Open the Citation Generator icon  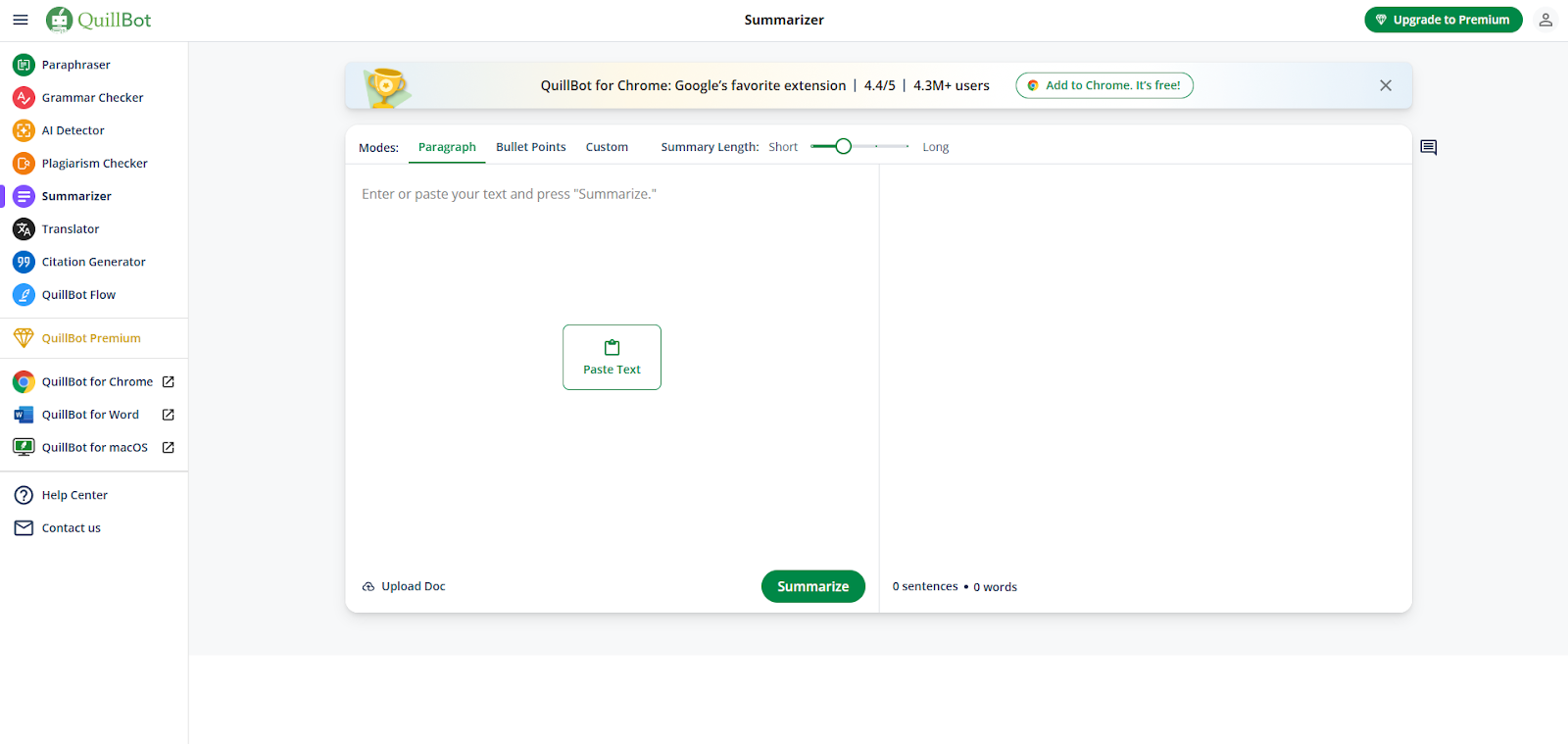[x=24, y=262]
